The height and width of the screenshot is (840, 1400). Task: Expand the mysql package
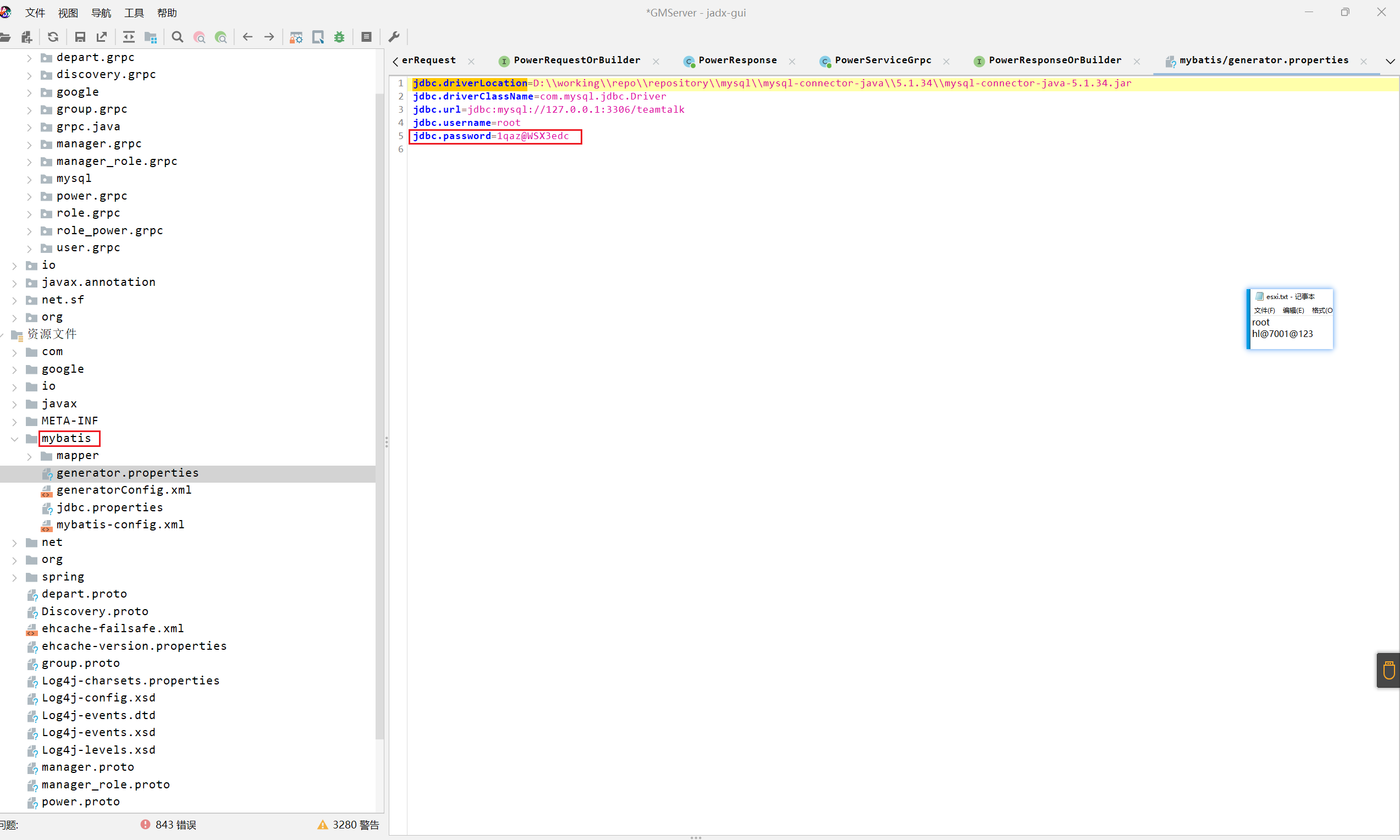coord(30,179)
